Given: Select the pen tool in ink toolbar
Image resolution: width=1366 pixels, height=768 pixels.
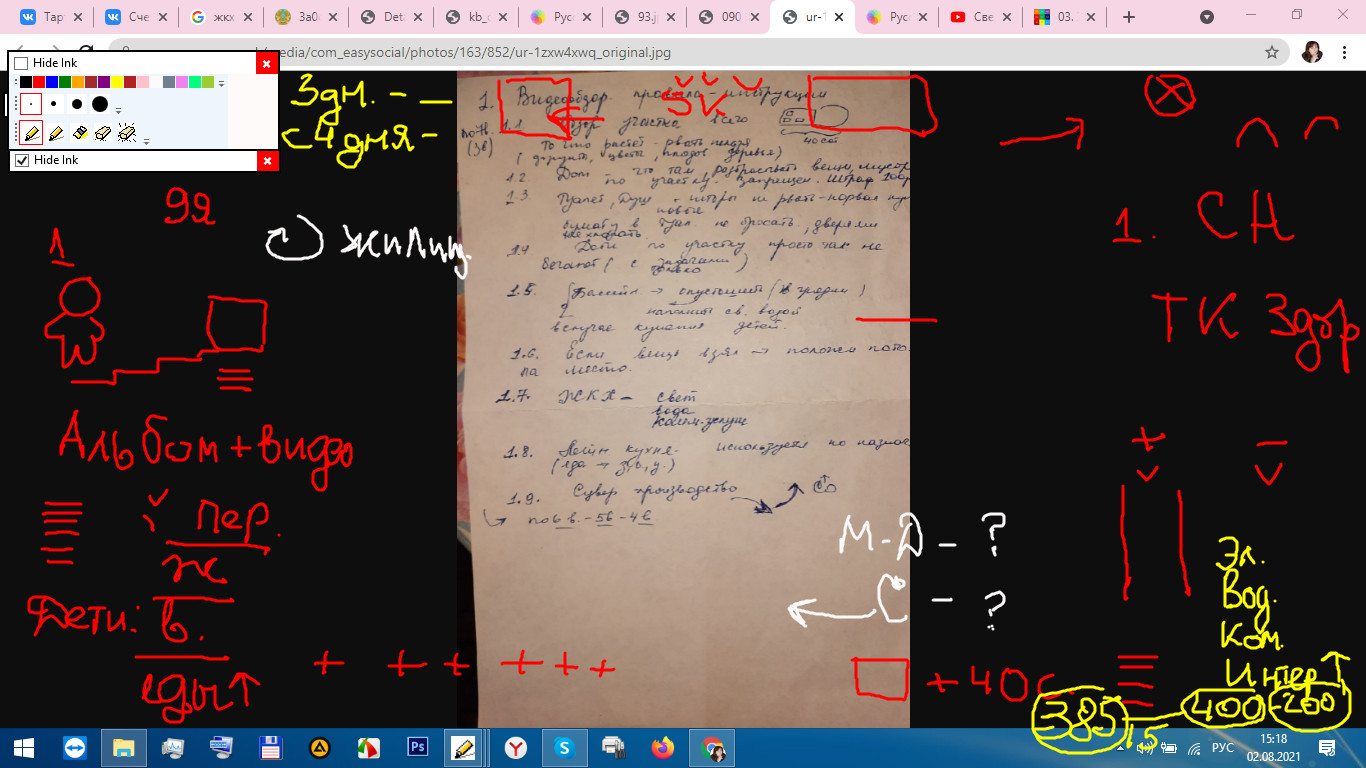Looking at the screenshot, I should pos(31,132).
